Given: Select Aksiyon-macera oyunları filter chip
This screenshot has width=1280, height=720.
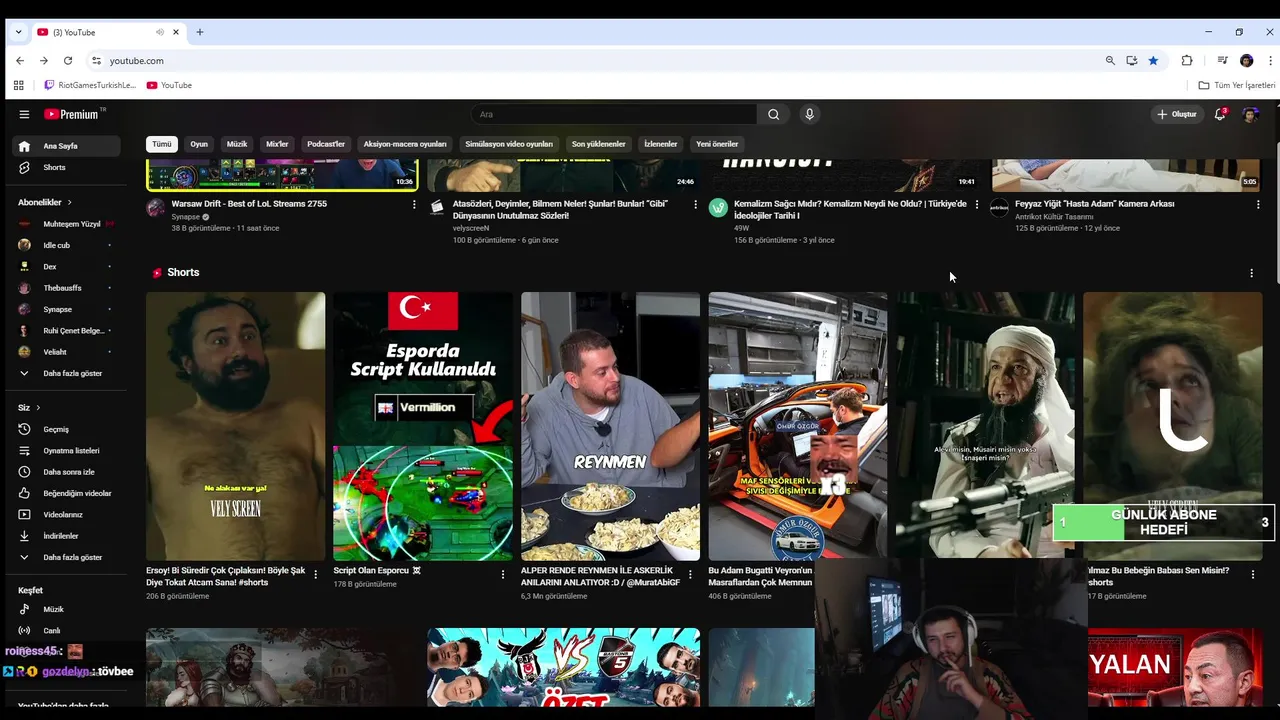Looking at the screenshot, I should [405, 144].
